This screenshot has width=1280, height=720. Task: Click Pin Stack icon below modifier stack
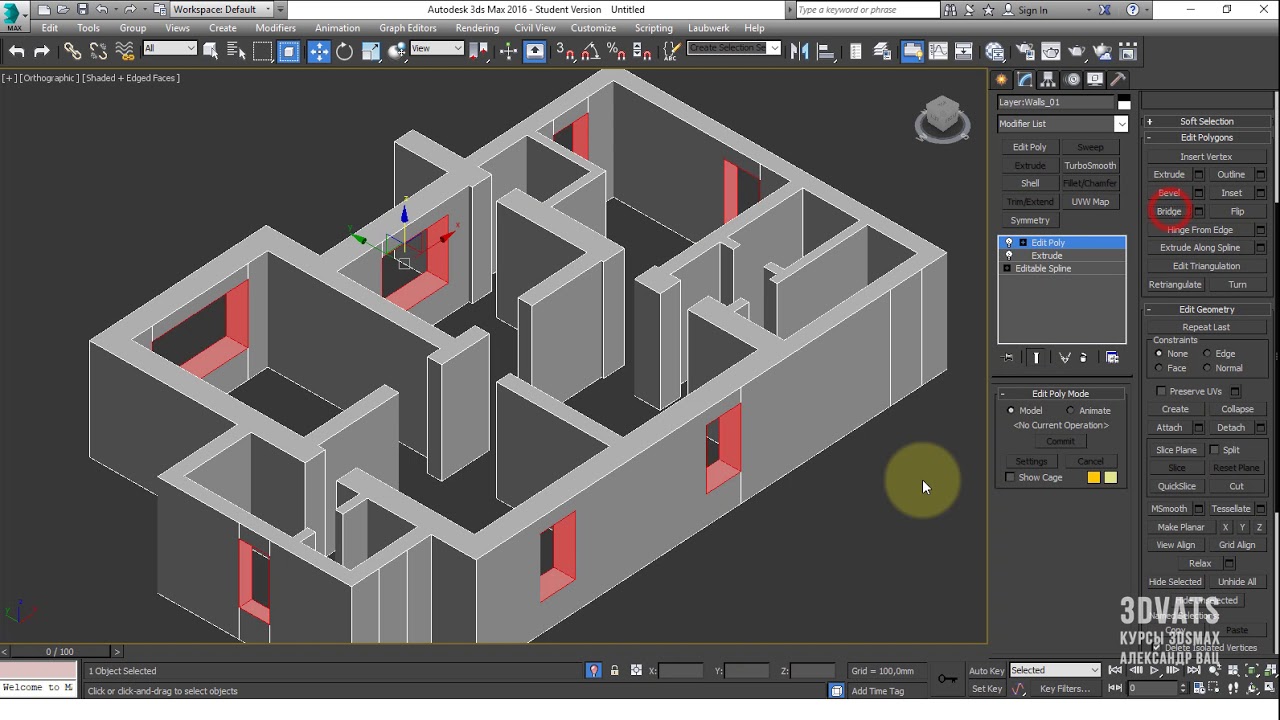pos(1008,357)
